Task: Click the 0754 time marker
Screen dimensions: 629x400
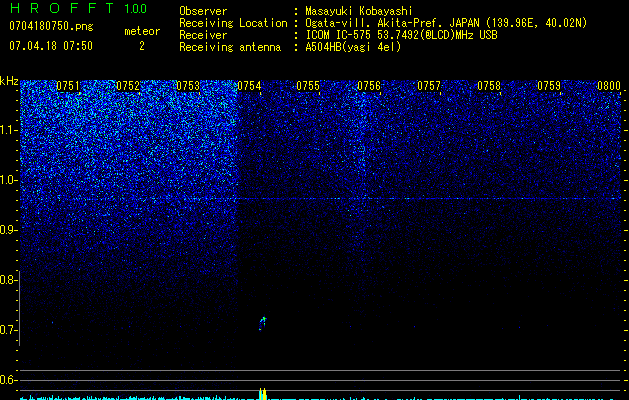Action: (x=249, y=86)
